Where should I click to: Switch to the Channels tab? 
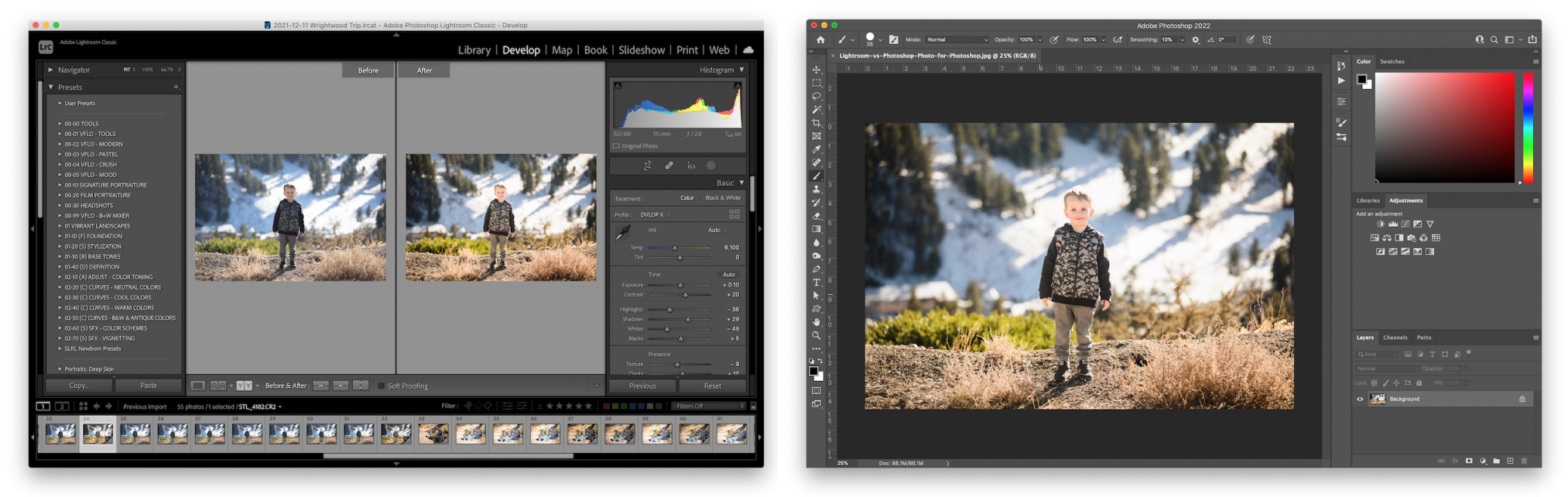(1395, 338)
